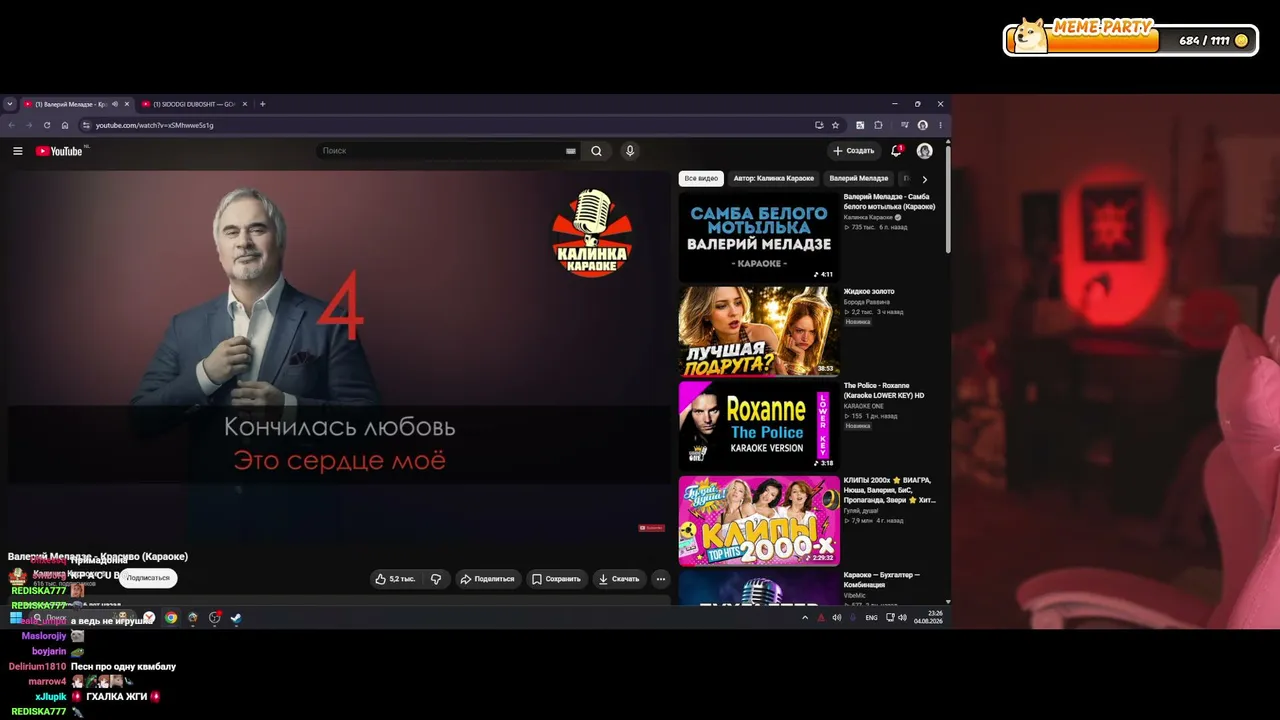The image size is (1280, 720).
Task: Open the Windows Start menu
Action: click(16, 618)
